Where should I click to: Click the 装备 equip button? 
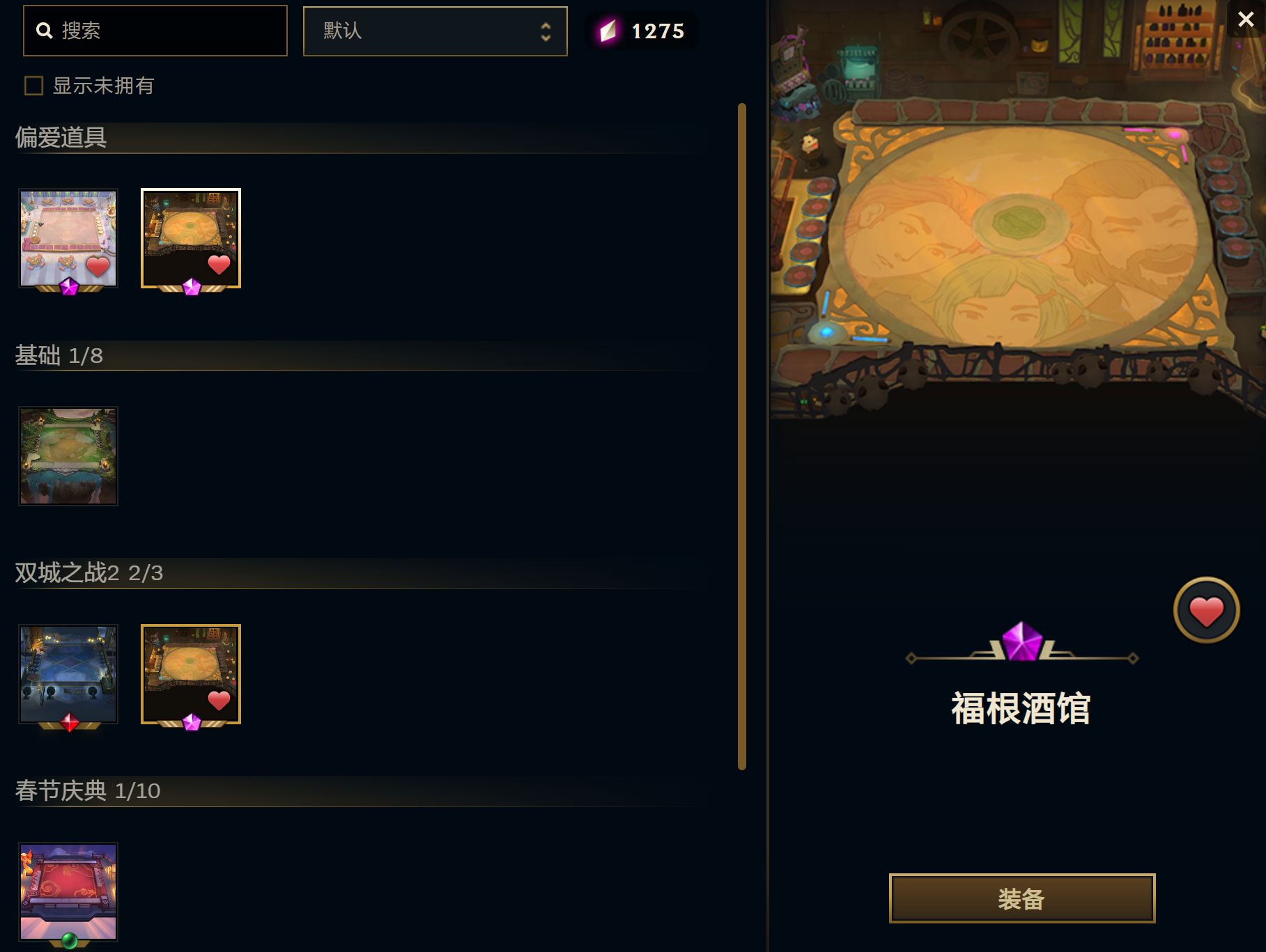coord(1021,898)
